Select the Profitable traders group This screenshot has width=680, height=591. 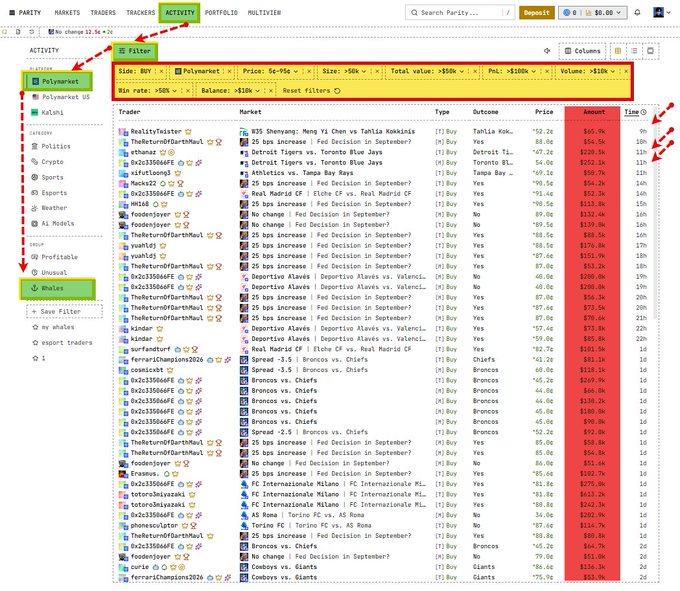tap(54, 257)
